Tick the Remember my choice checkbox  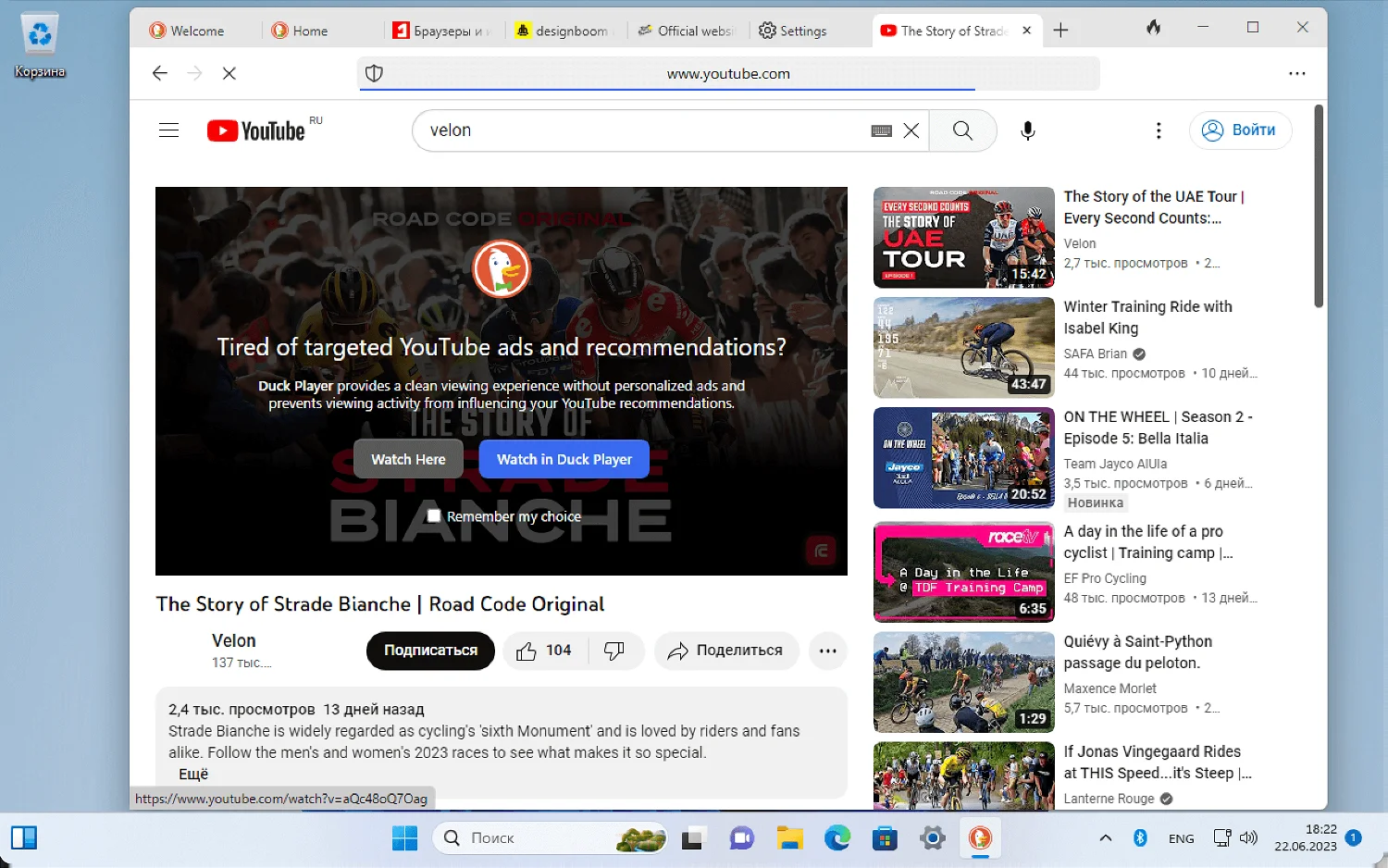tap(434, 516)
